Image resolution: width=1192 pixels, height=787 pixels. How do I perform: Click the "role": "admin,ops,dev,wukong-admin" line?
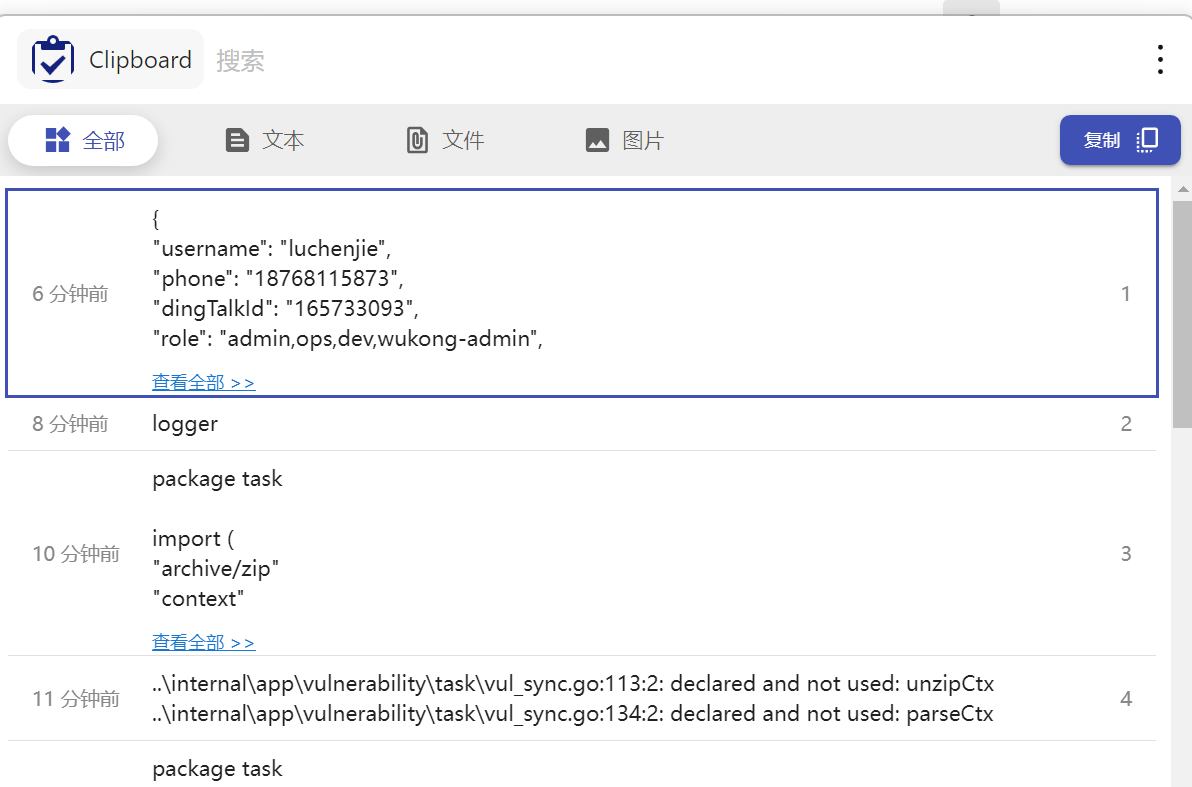coord(347,338)
